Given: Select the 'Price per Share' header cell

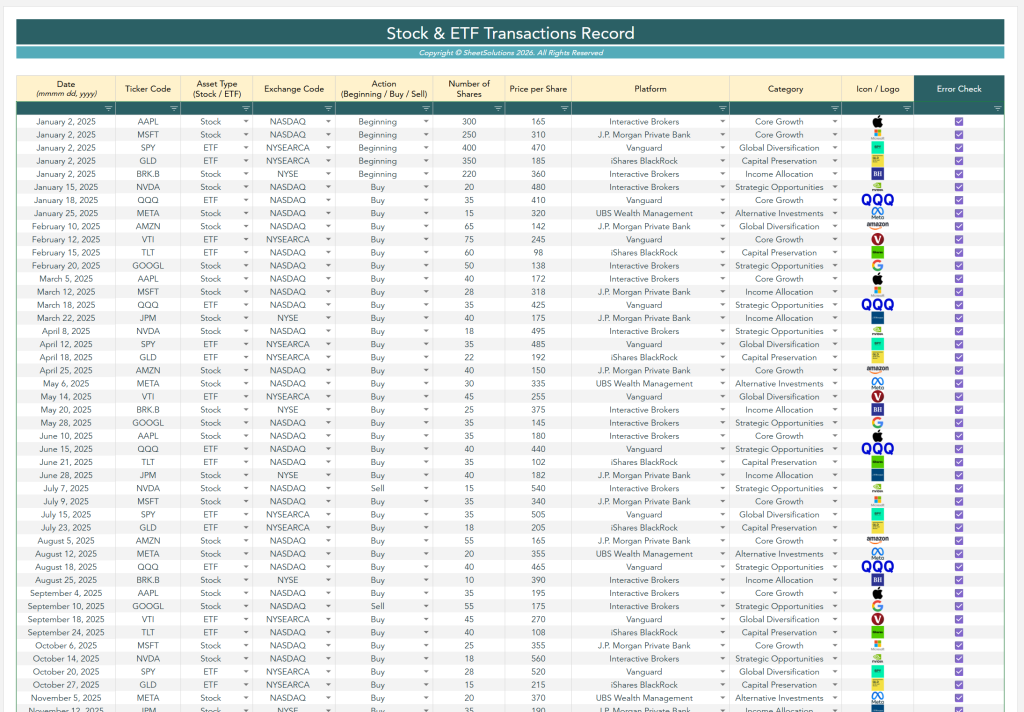Looking at the screenshot, I should (x=538, y=89).
